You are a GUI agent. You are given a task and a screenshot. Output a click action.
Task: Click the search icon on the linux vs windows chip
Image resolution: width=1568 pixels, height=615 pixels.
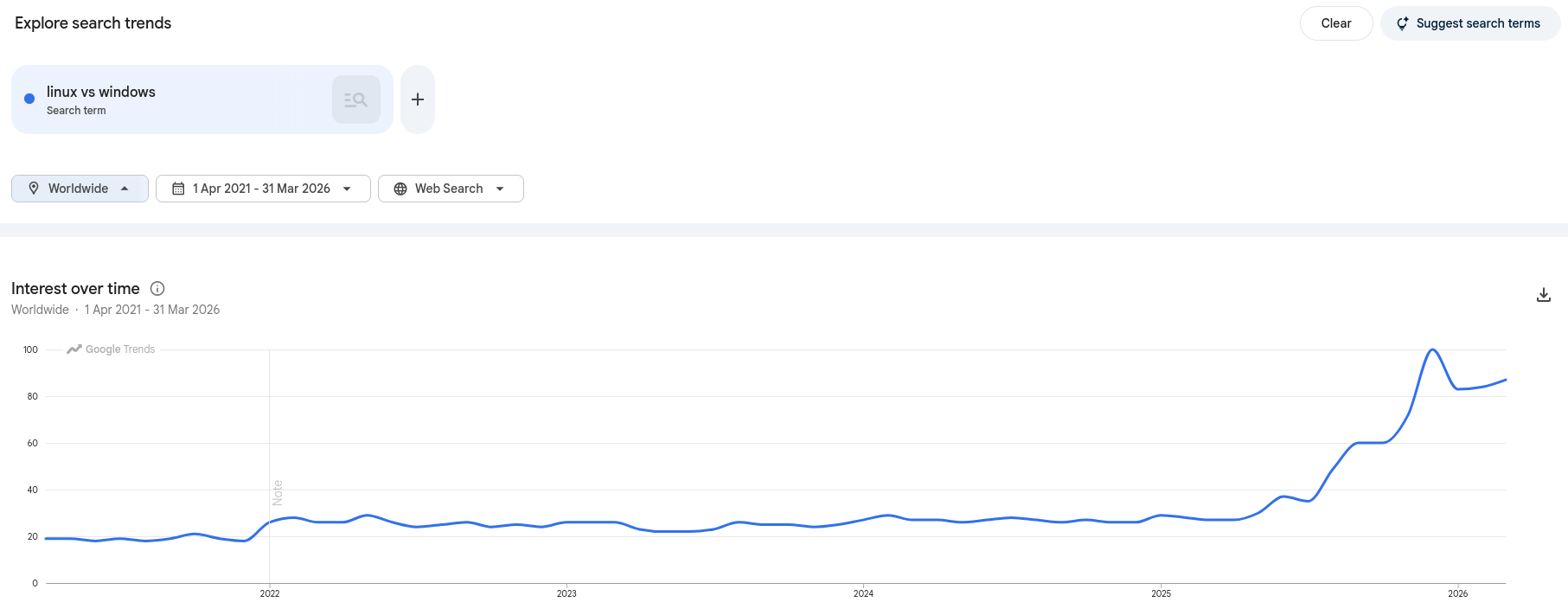click(355, 99)
